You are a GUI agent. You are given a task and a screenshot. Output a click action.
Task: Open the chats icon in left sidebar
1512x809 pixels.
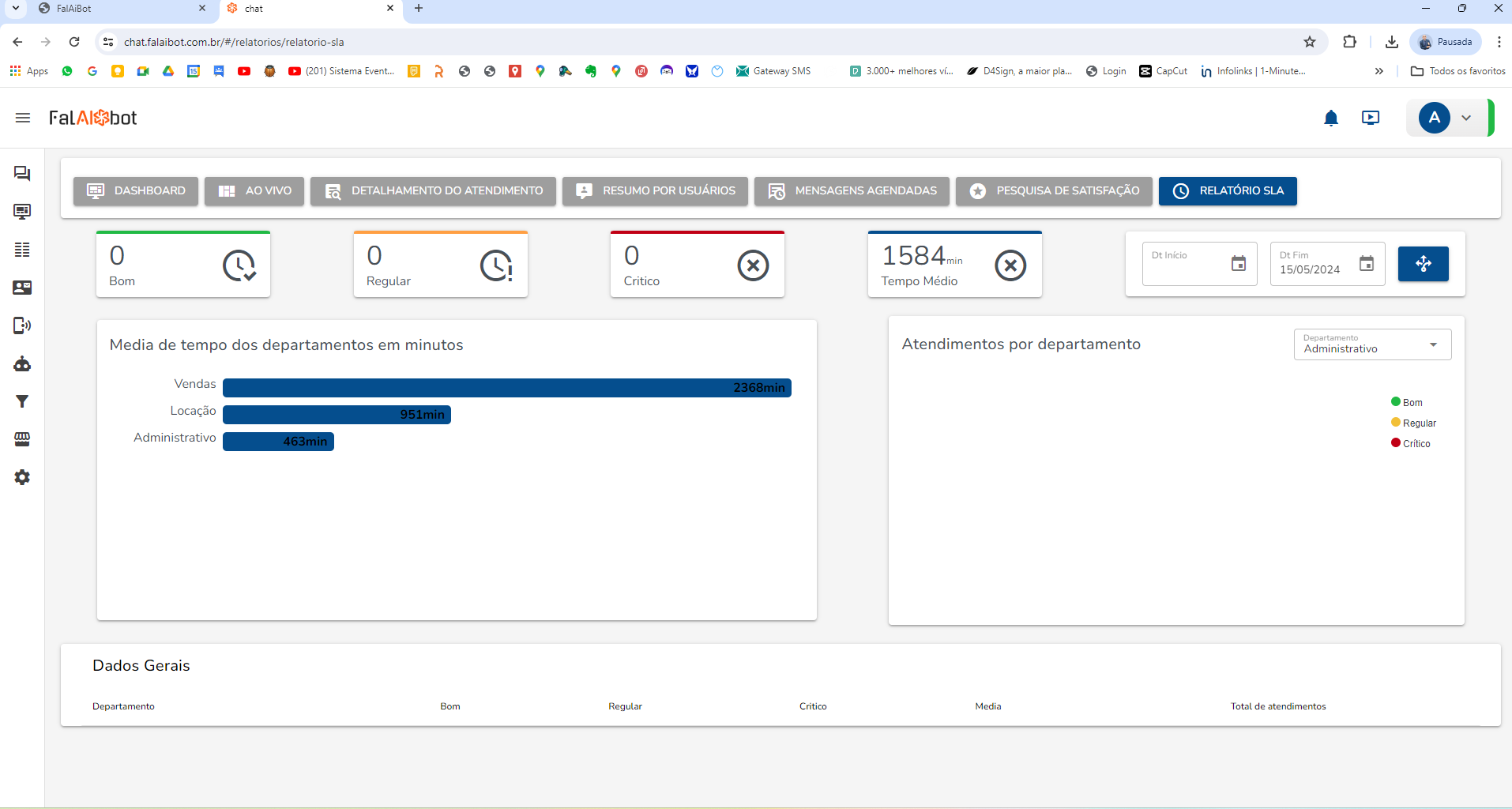[x=22, y=173]
